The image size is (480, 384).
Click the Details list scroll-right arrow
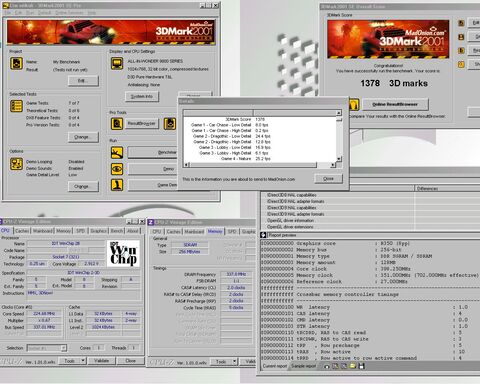(333, 165)
